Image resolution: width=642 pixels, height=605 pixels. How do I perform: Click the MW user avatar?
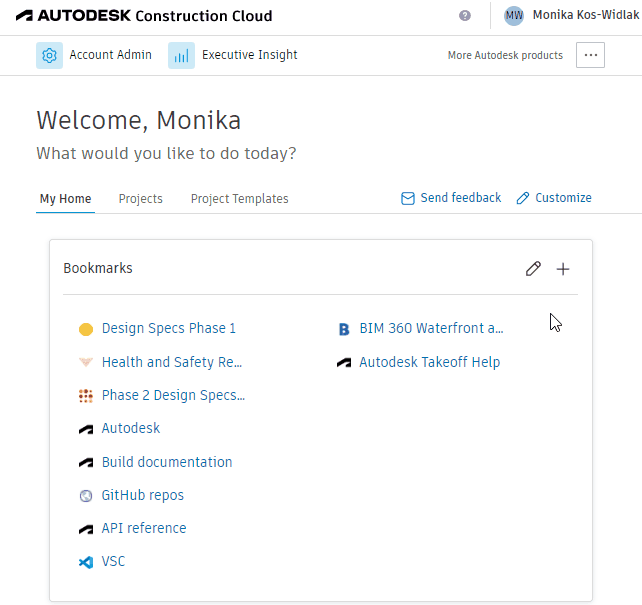514,16
